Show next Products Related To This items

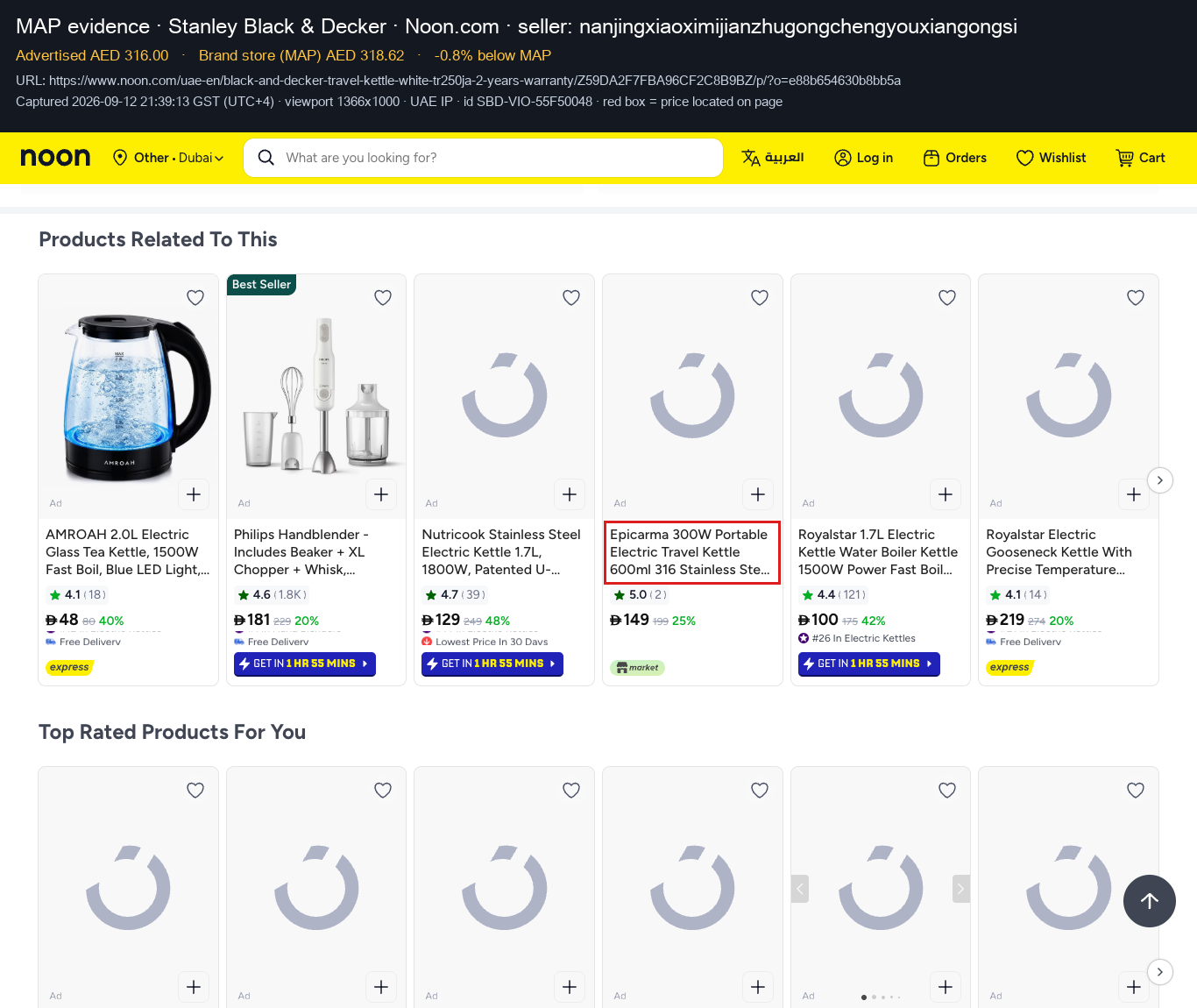click(x=1160, y=480)
